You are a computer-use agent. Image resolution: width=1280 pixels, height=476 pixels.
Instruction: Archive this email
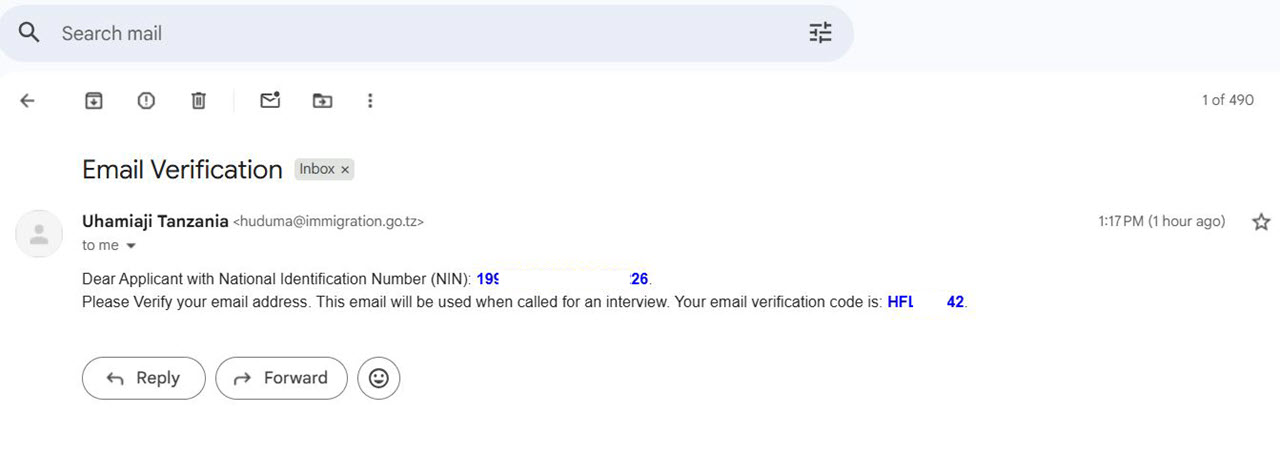(93, 100)
